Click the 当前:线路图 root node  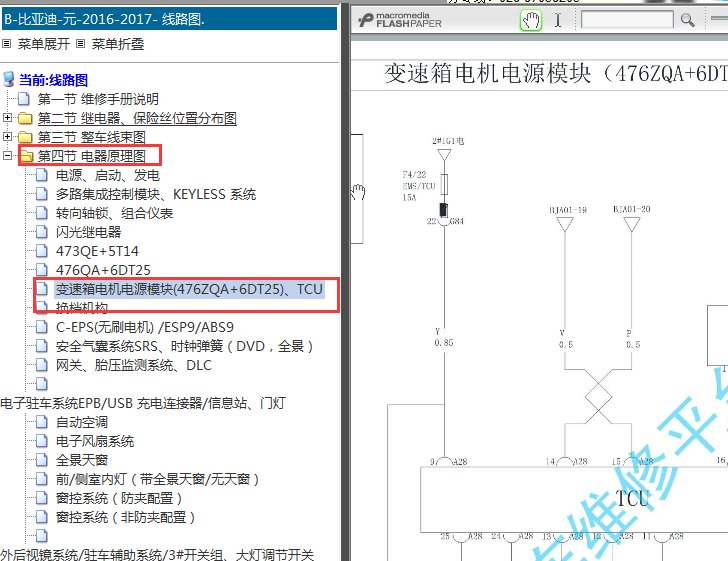(x=53, y=80)
